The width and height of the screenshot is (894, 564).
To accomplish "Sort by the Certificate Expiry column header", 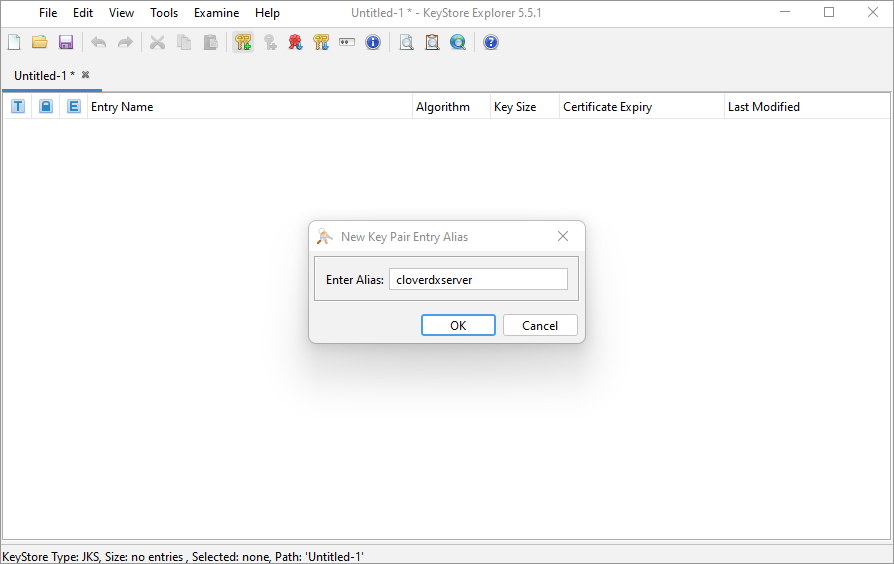I will 640,107.
